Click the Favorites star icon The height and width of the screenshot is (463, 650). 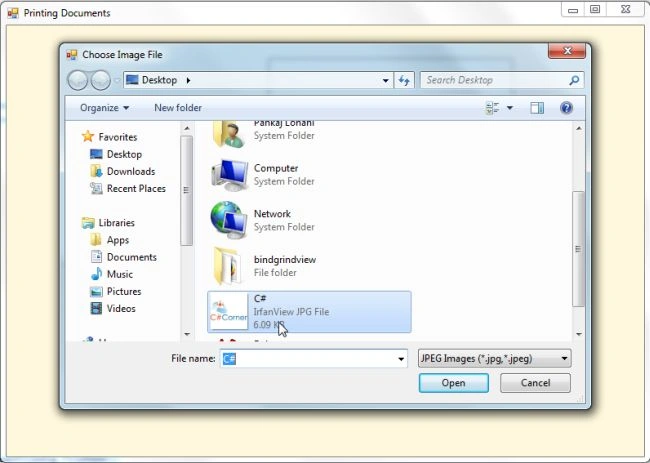(88, 136)
